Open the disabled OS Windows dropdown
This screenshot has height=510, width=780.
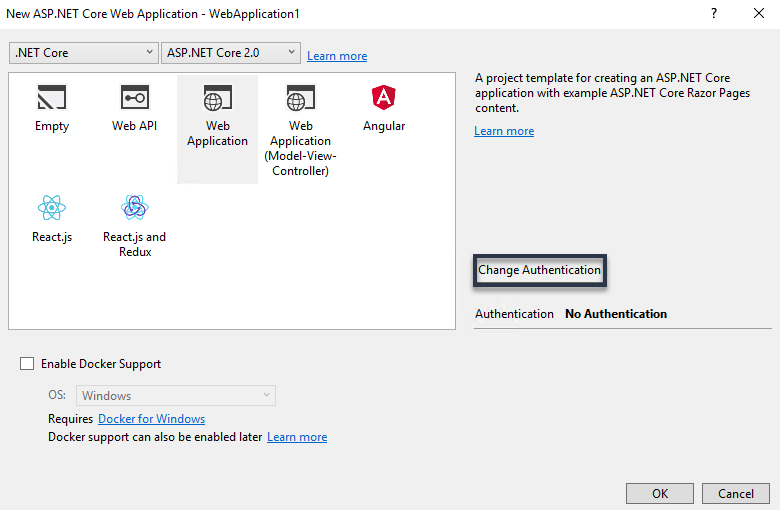pos(176,396)
